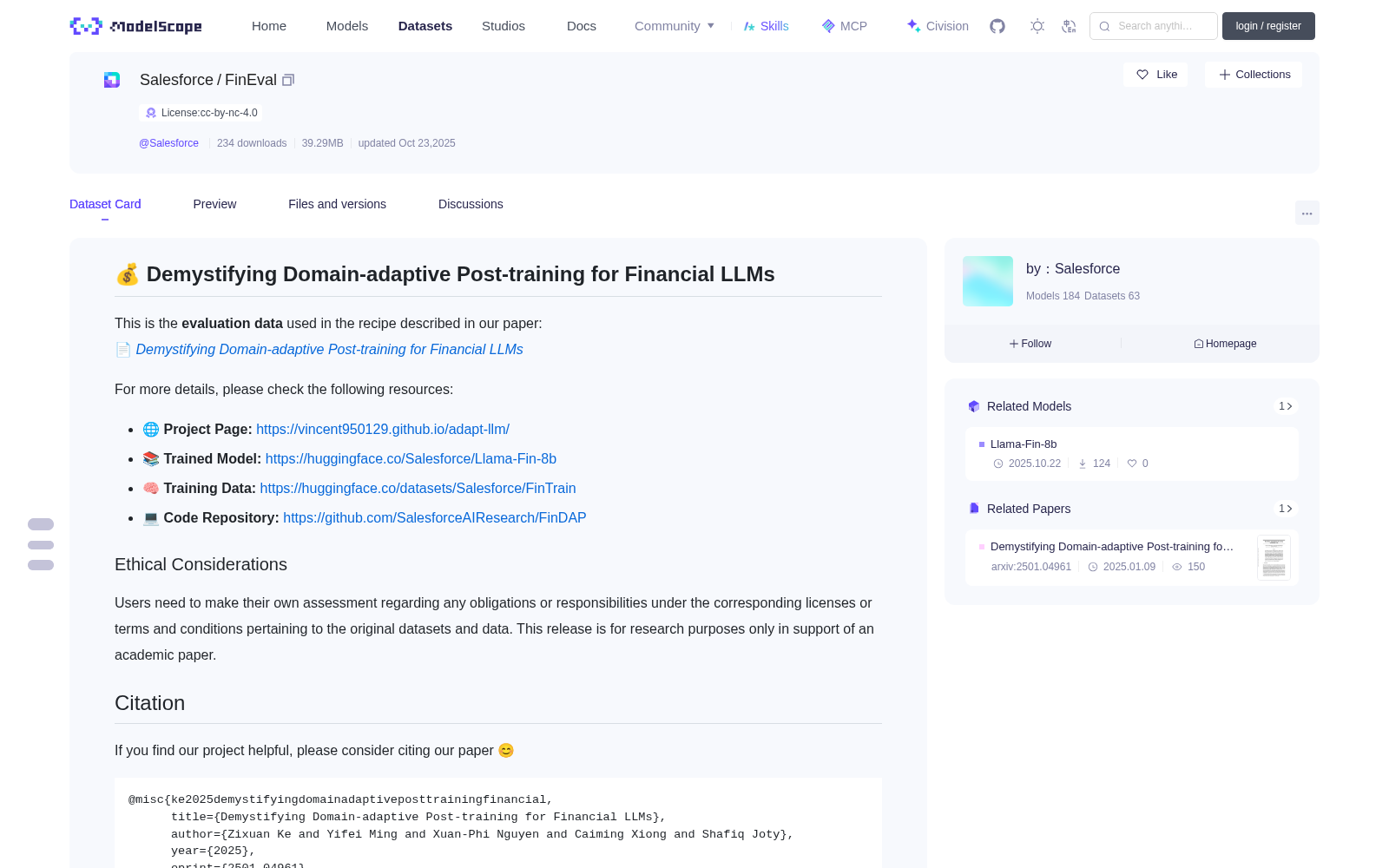Go to the Models nav item
Viewport: 1389px width, 868px height.
(x=347, y=26)
